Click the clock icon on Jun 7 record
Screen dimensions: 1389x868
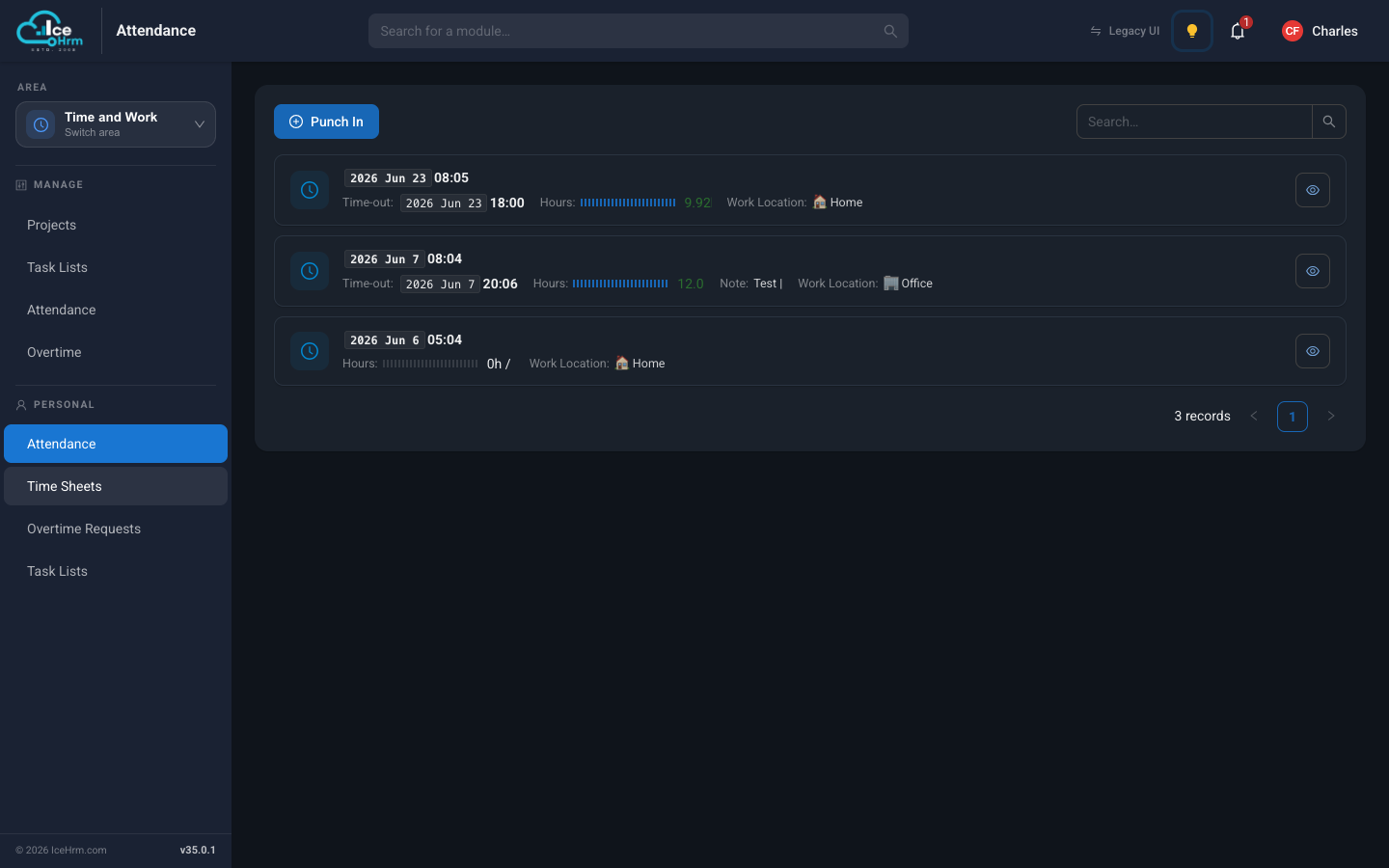coord(310,271)
